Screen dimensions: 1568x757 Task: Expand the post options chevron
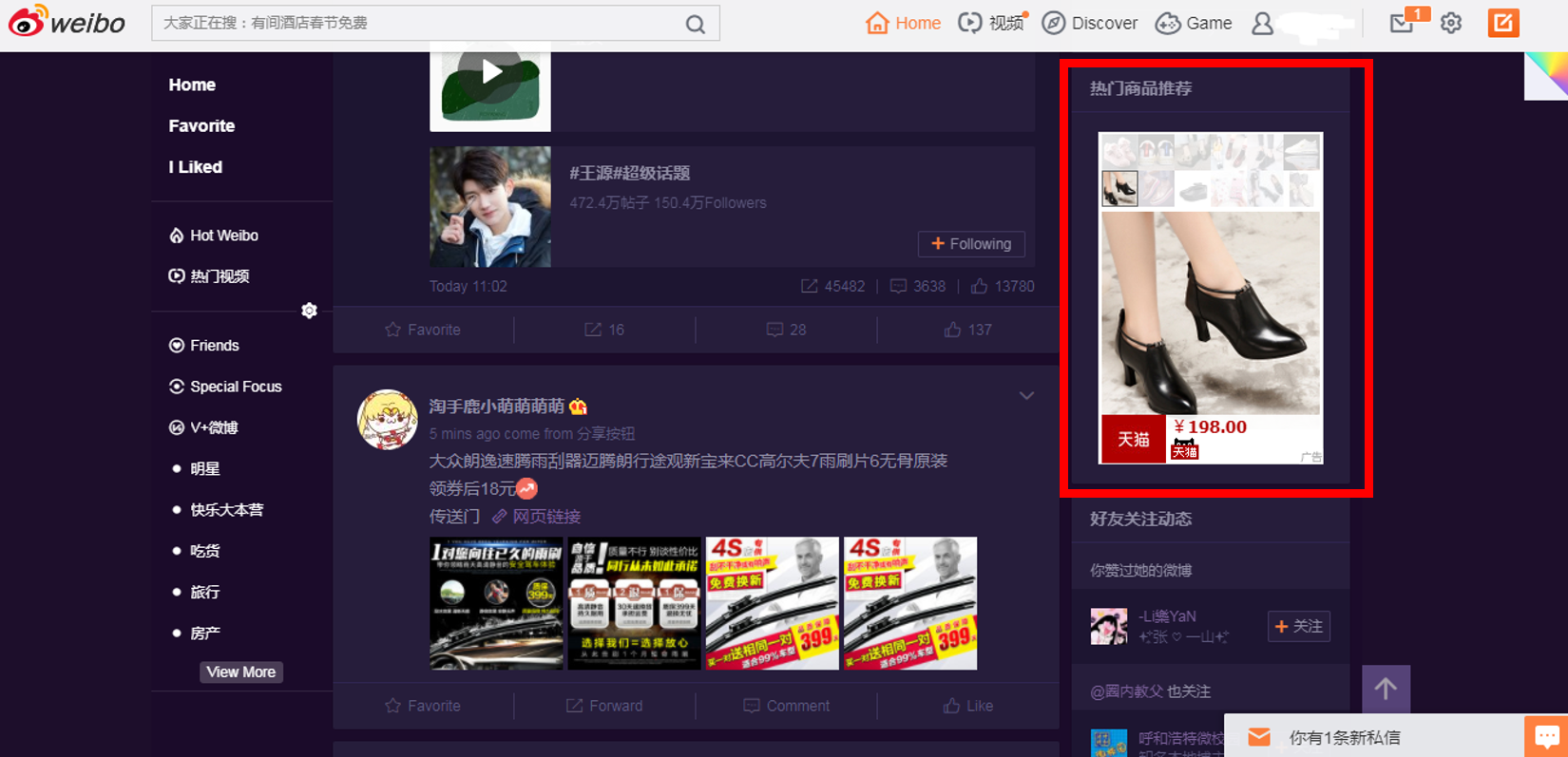[x=1026, y=396]
